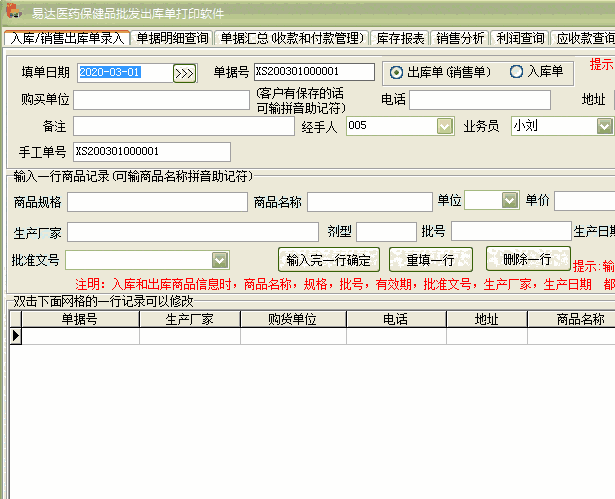Click the 商品名称 grid column header
The image size is (615, 499).
(571, 319)
